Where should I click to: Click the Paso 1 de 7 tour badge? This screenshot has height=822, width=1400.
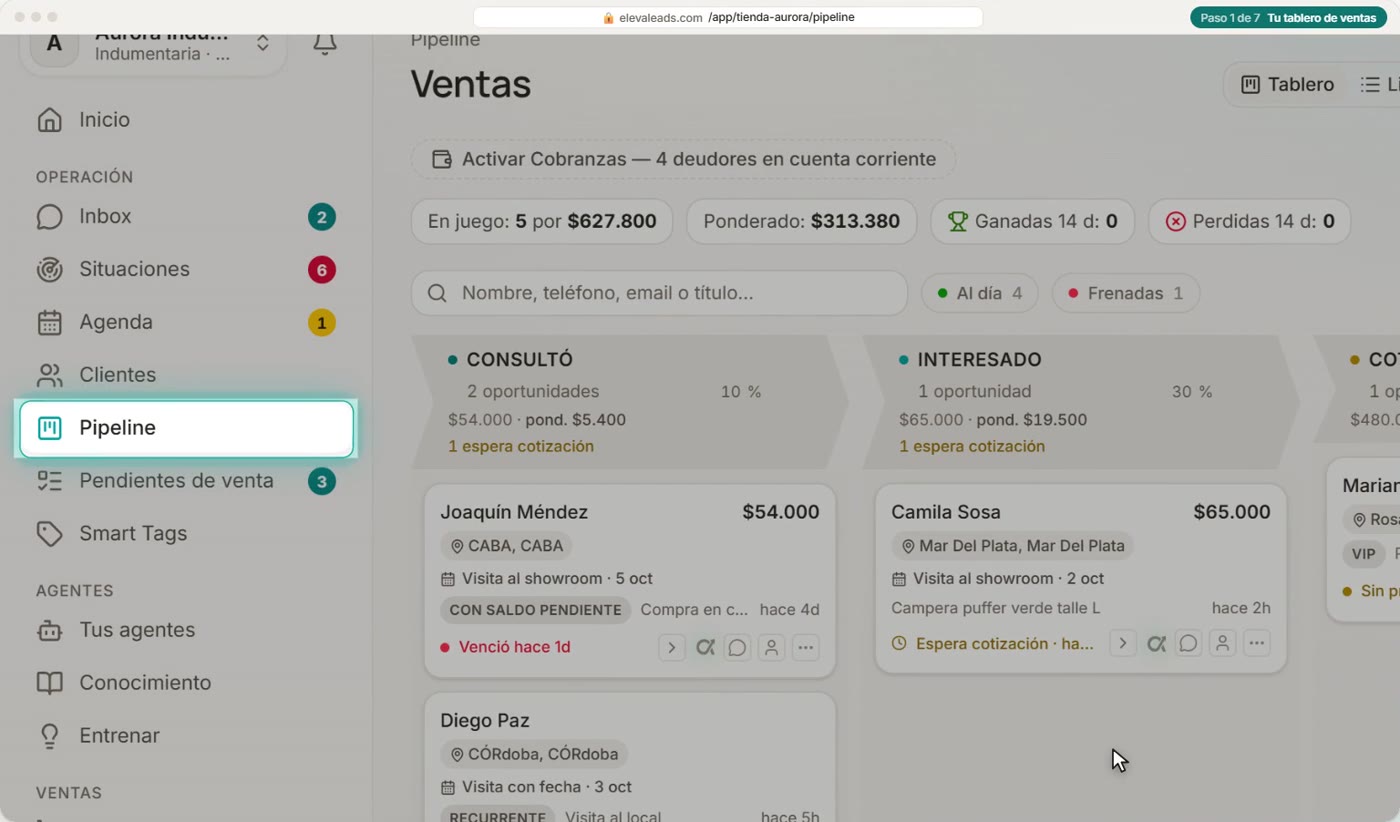click(1288, 18)
